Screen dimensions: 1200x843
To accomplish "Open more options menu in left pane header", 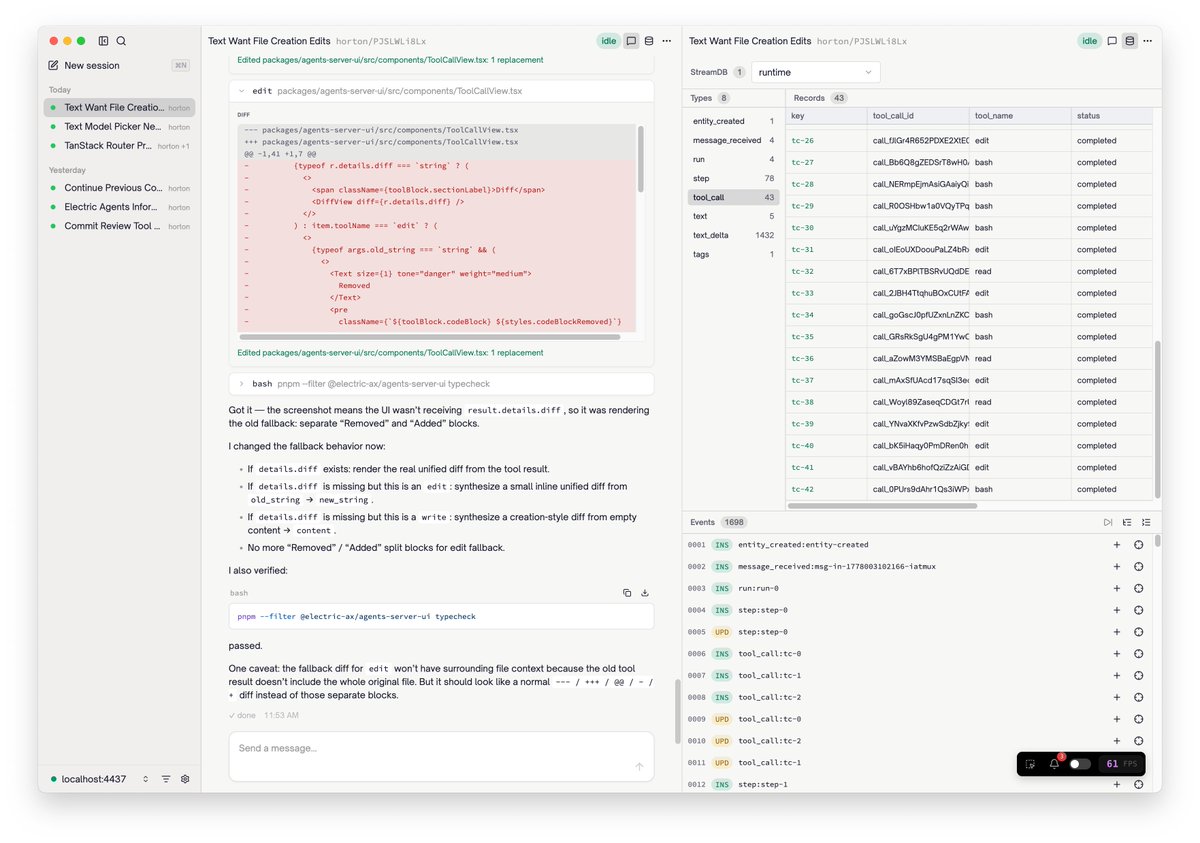I will (666, 41).
